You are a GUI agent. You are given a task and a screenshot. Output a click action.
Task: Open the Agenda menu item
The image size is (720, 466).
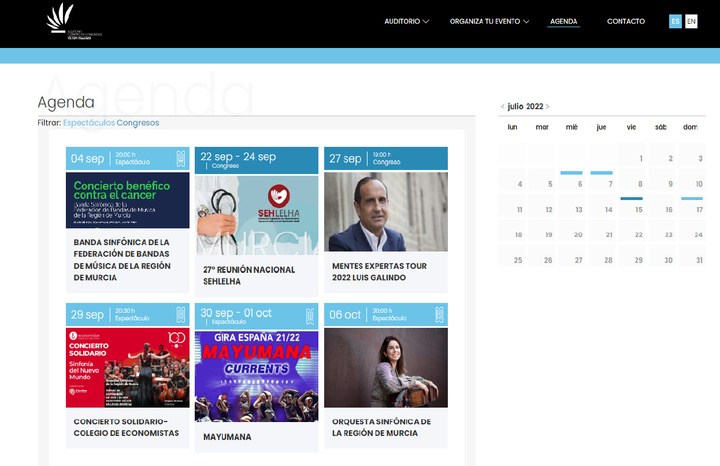(x=563, y=21)
